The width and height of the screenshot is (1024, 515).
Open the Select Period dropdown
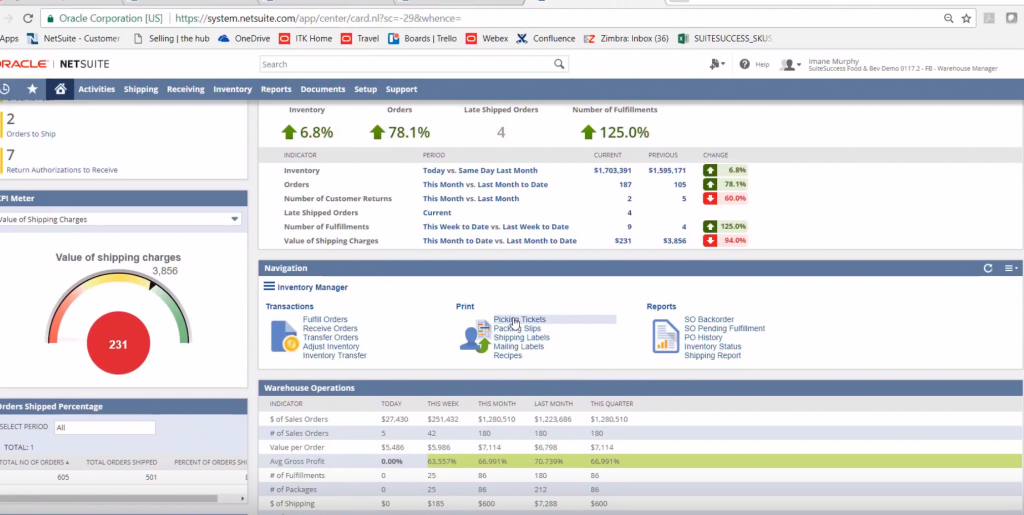pos(104,428)
